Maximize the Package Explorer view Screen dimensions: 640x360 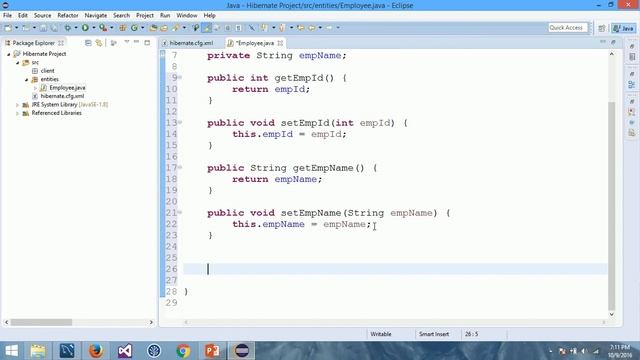pos(147,42)
